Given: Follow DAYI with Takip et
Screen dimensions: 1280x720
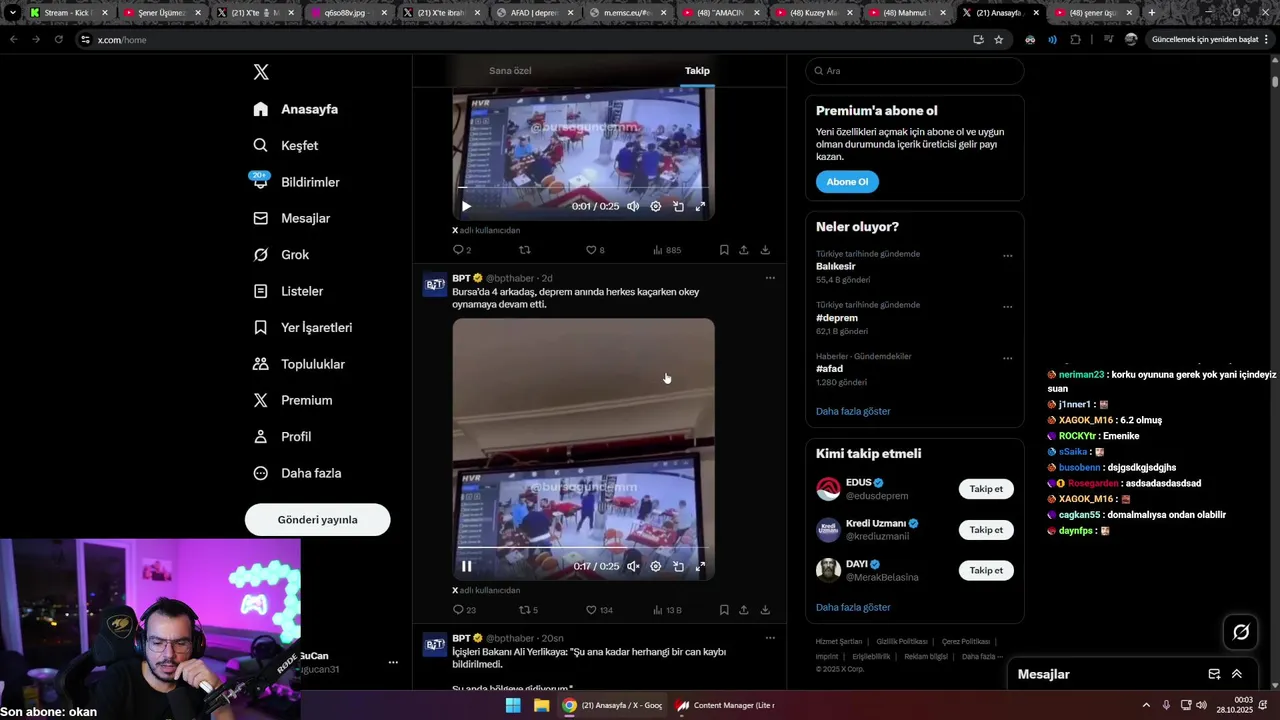Looking at the screenshot, I should [986, 571].
